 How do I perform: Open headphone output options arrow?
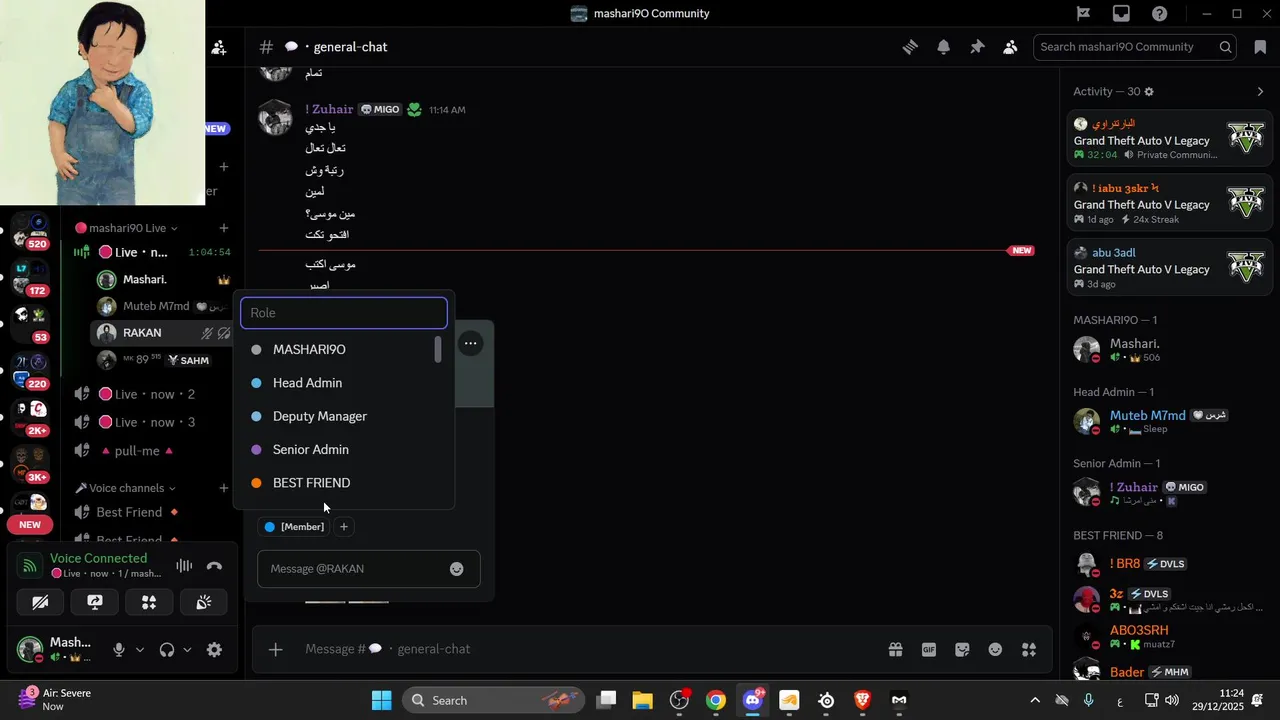[x=187, y=650]
